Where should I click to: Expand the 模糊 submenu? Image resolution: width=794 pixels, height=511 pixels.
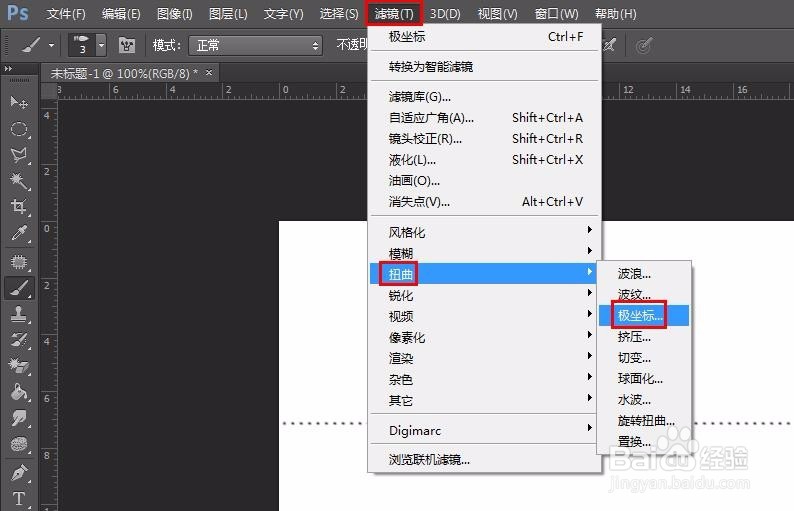pos(485,253)
